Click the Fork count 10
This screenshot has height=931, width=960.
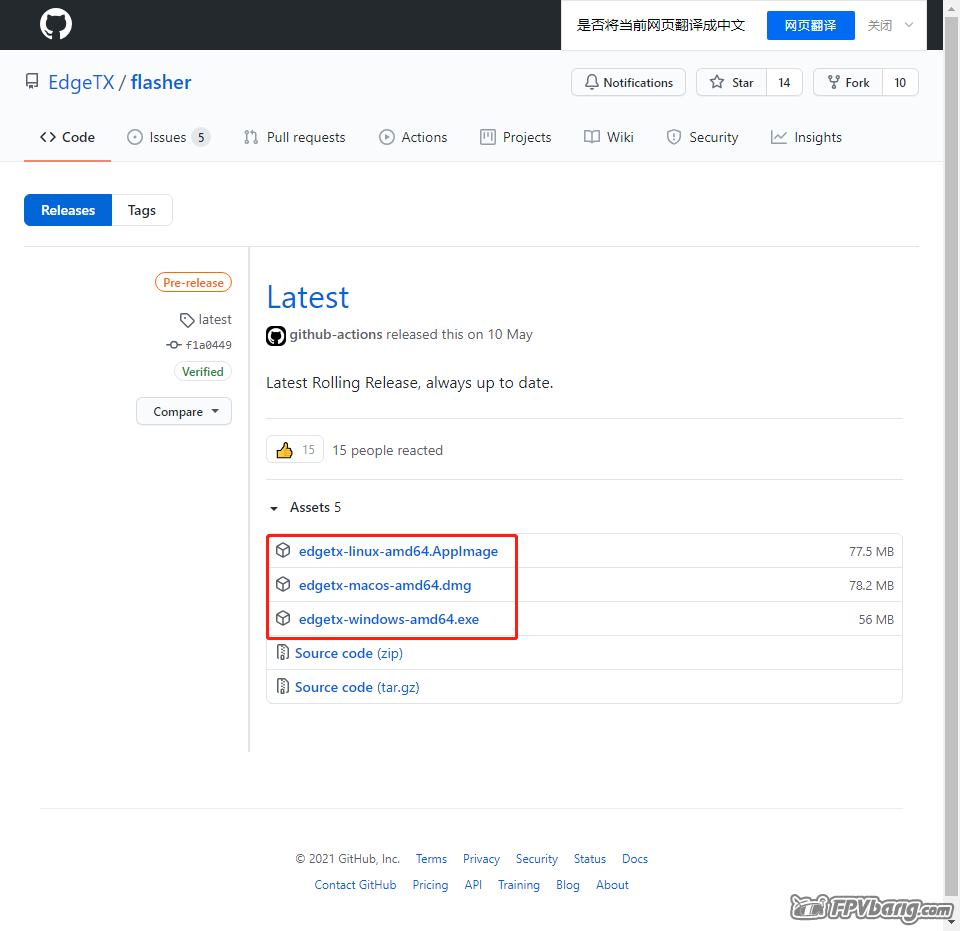(x=900, y=83)
